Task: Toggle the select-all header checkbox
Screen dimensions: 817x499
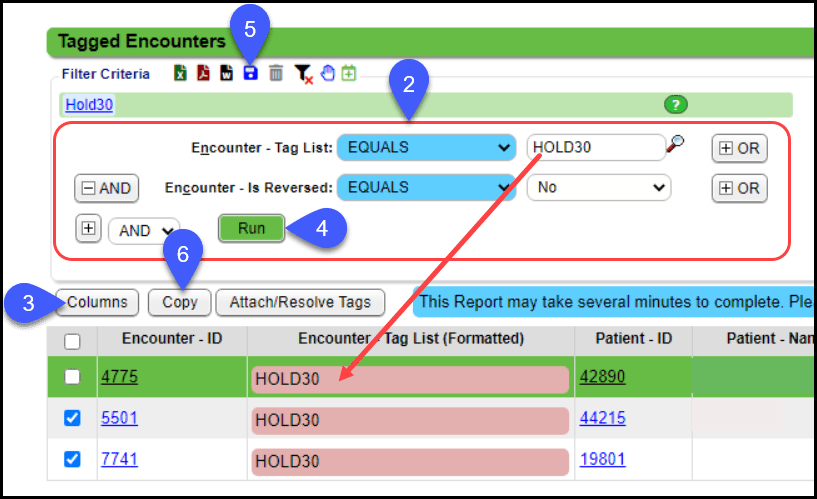Action: 72,341
